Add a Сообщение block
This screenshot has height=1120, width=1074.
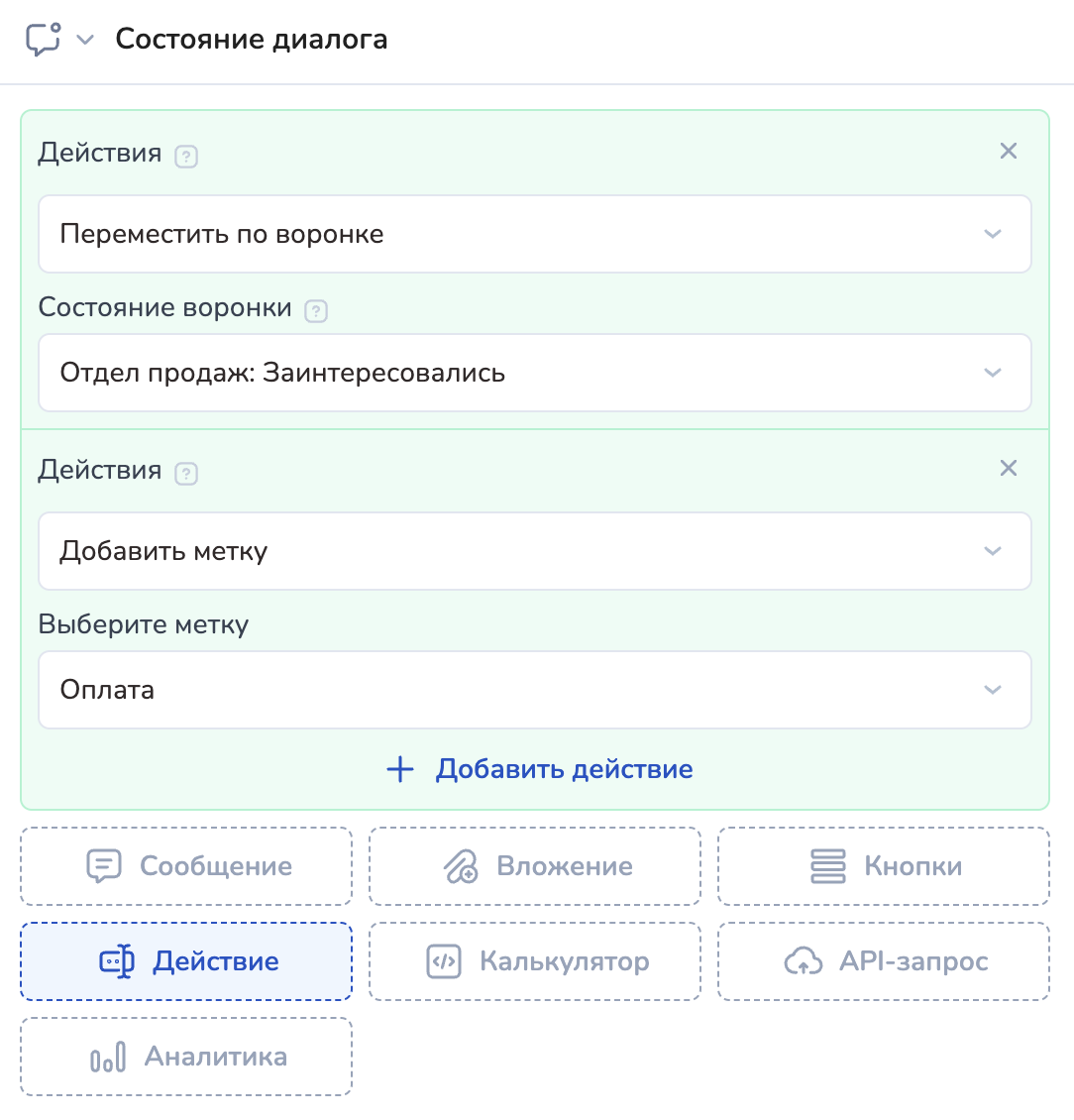coord(186,866)
